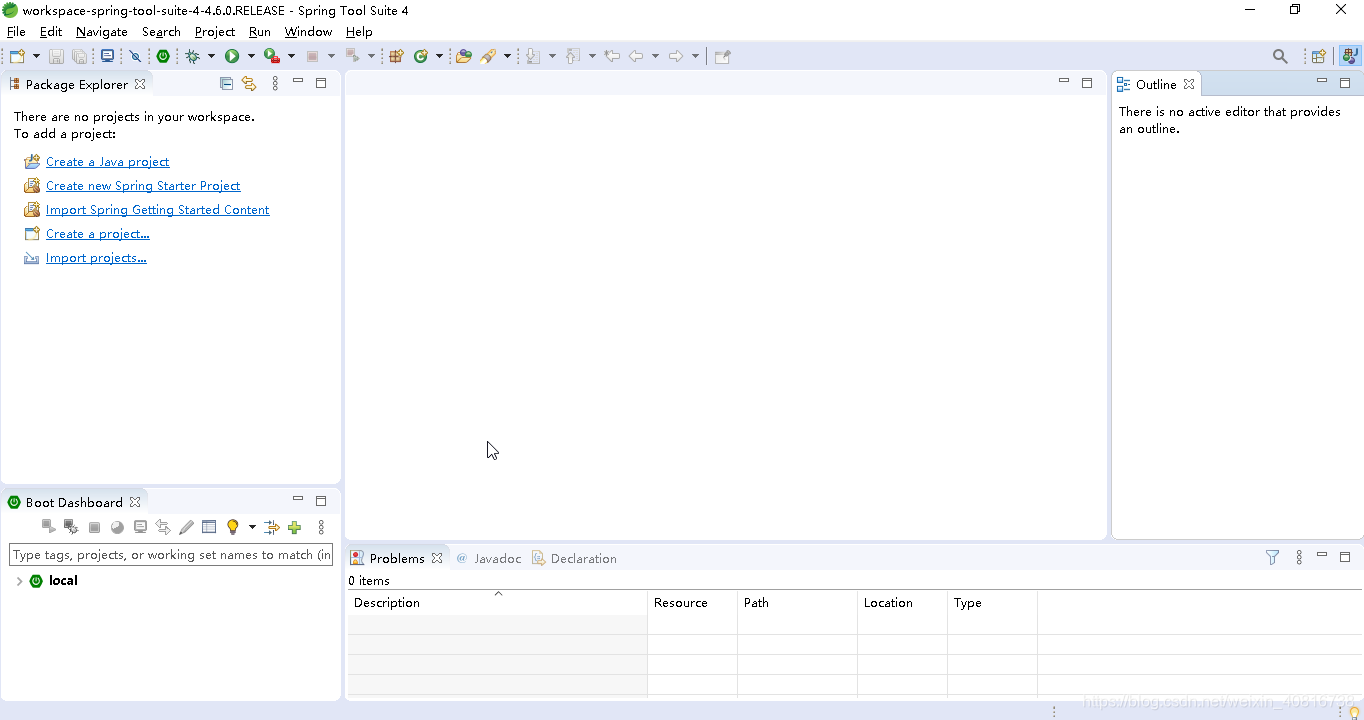Maximize the editor area

click(x=1087, y=83)
